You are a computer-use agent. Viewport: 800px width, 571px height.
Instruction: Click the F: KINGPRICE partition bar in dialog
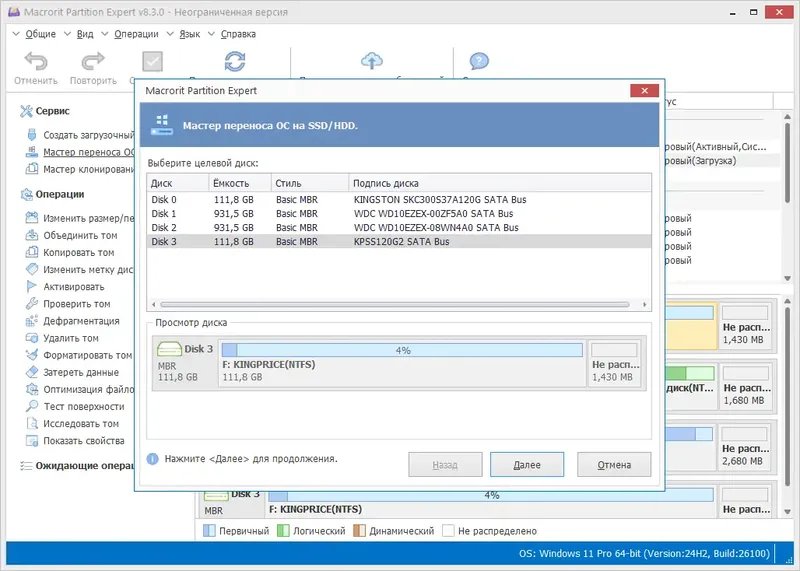tap(402, 350)
